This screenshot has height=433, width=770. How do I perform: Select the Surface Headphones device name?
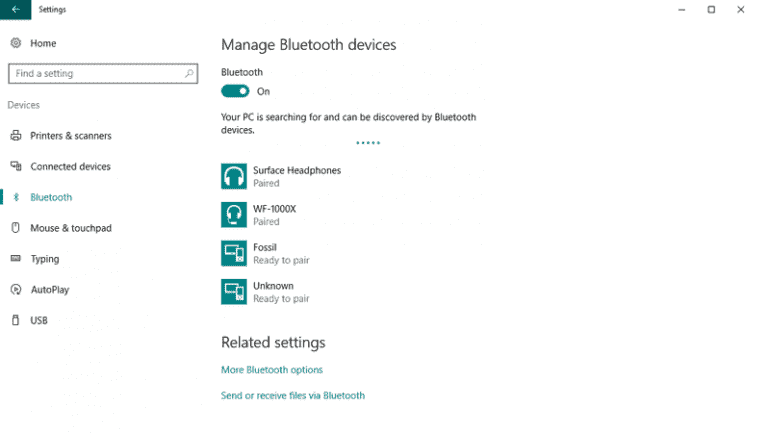coord(297,170)
